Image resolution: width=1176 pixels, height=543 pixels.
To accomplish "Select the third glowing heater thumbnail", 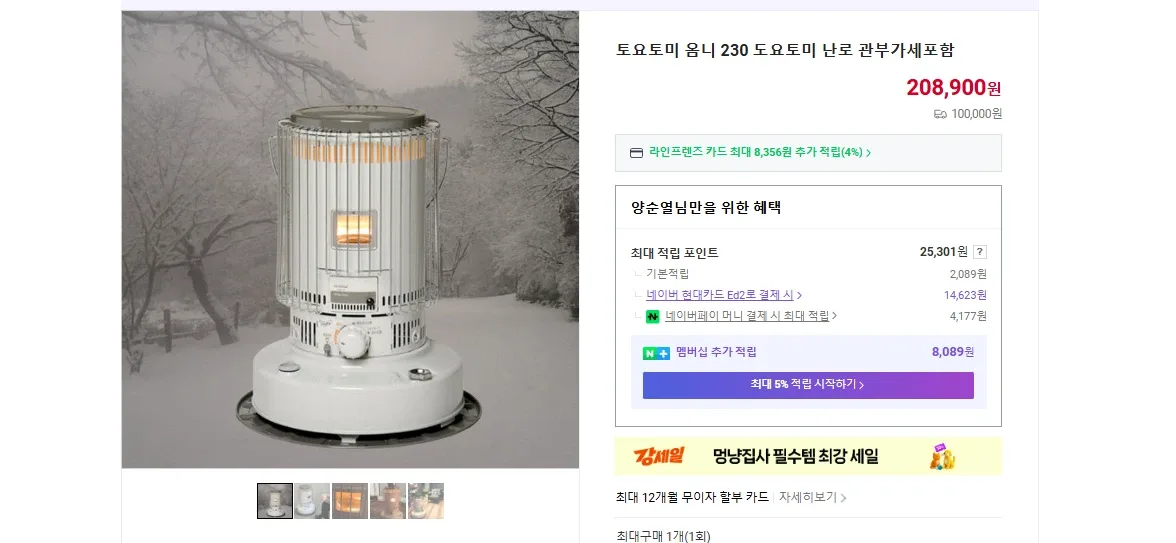I will click(350, 501).
